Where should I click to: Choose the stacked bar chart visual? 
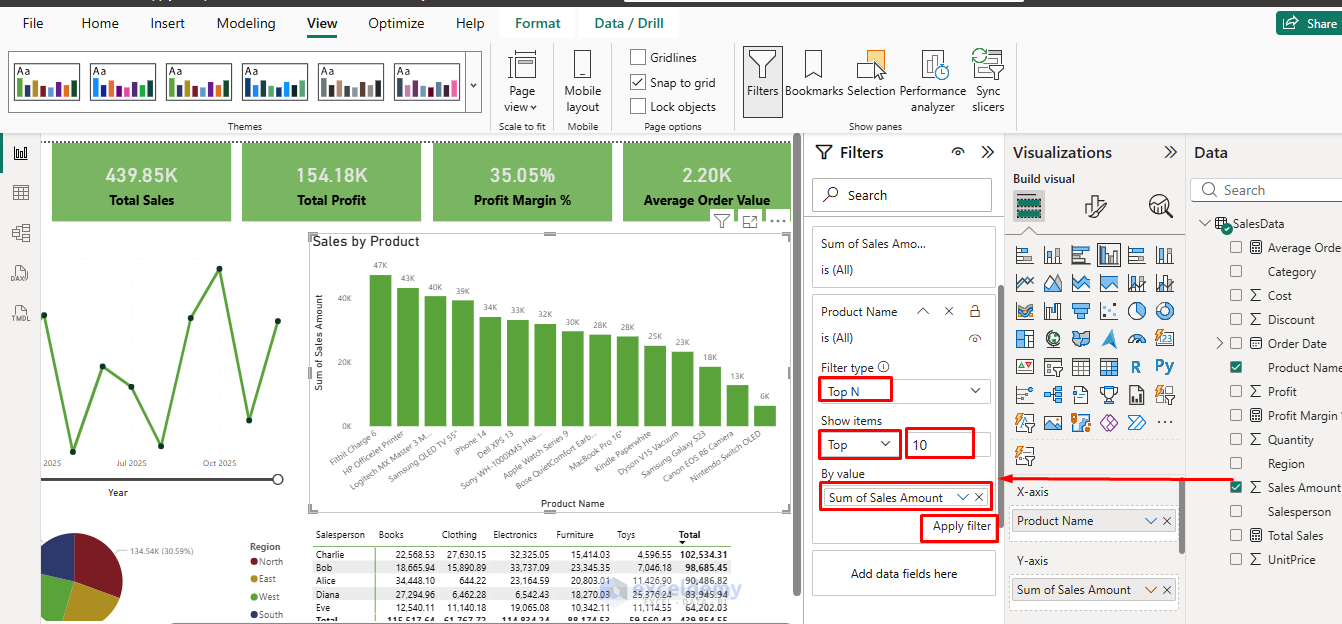(1024, 255)
